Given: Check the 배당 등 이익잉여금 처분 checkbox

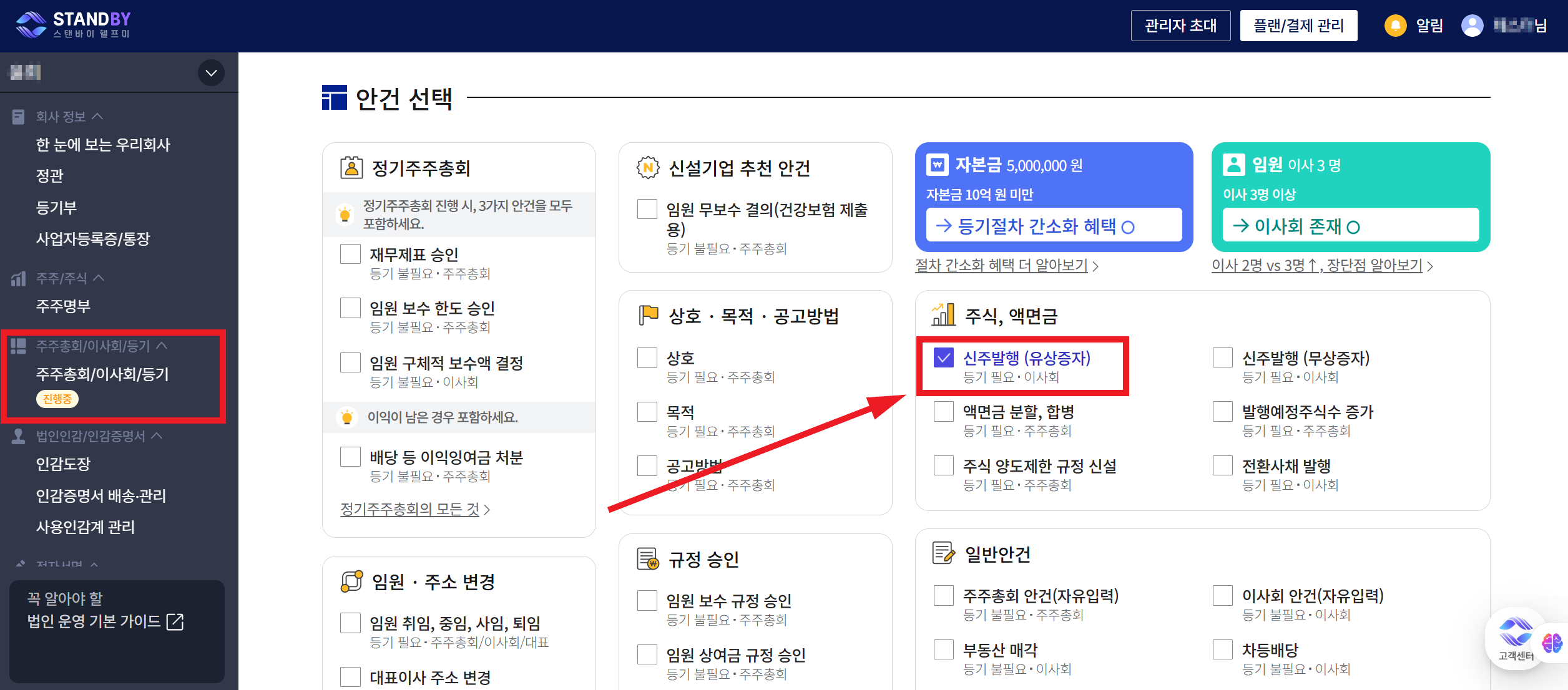Looking at the screenshot, I should click(350, 457).
